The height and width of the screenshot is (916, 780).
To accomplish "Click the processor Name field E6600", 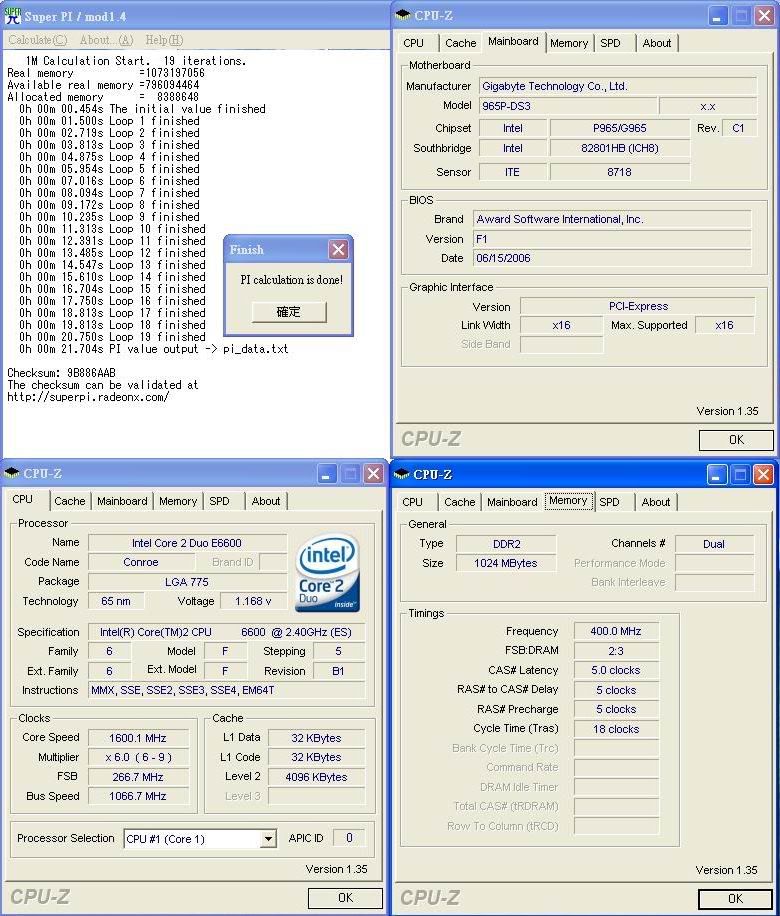I will [187, 543].
